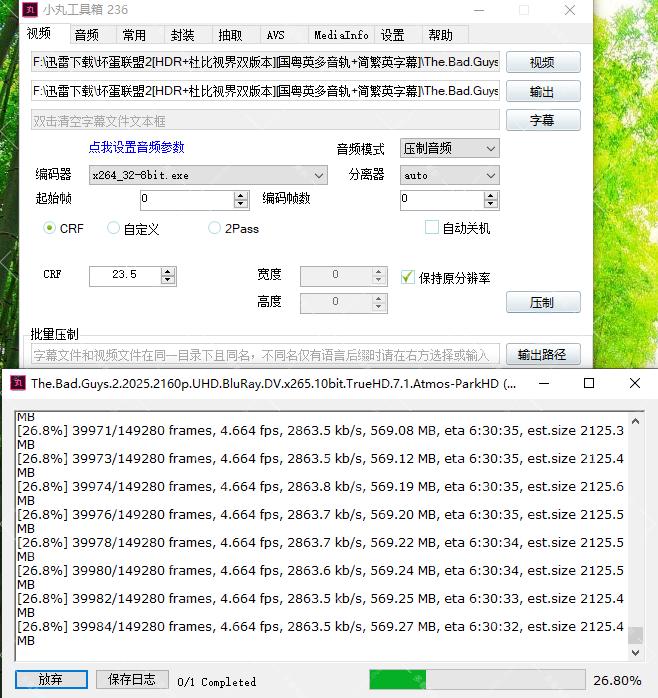This screenshot has width=658, height=698.
Task: Click the log line with 39976/149280 frames
Action: (x=321, y=514)
